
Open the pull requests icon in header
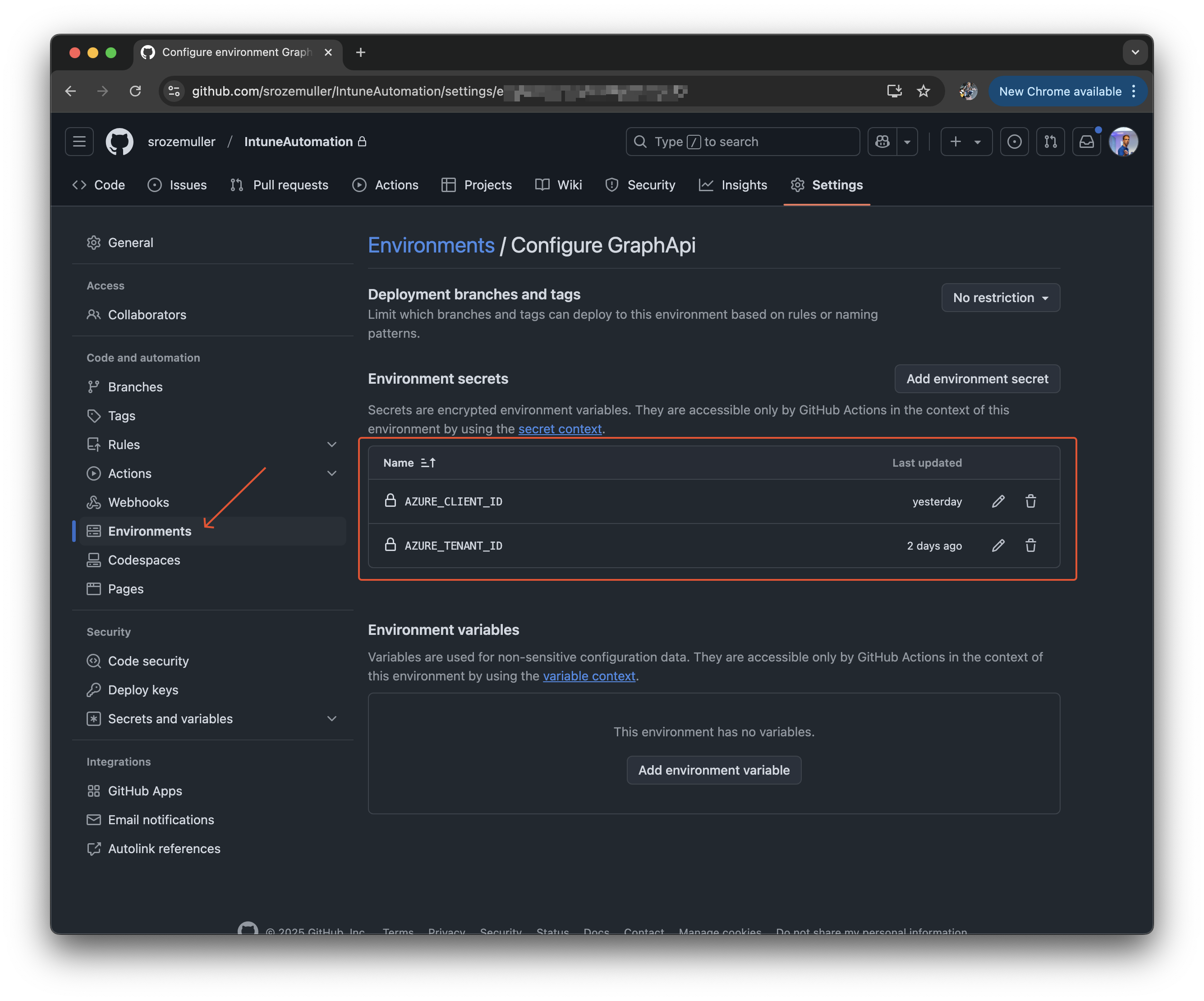coord(1050,142)
